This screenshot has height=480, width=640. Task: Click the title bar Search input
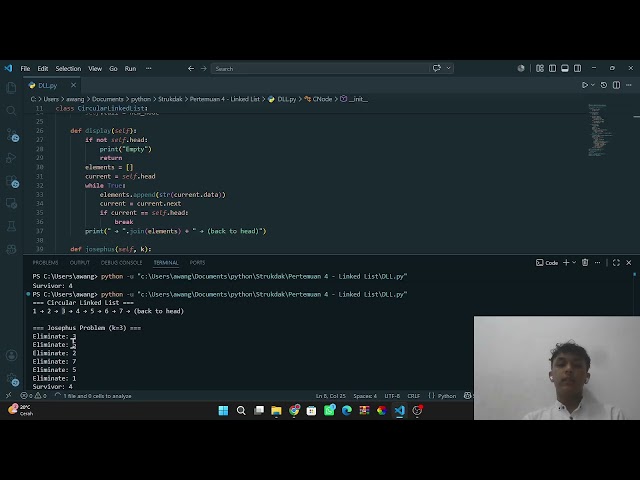pos(320,69)
